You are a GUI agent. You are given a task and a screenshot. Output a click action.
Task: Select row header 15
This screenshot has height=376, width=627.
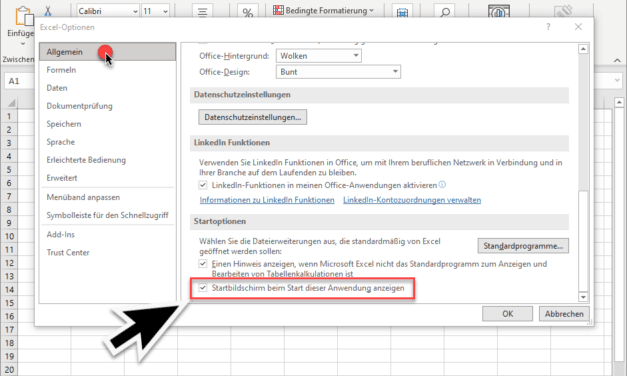tap(9, 303)
